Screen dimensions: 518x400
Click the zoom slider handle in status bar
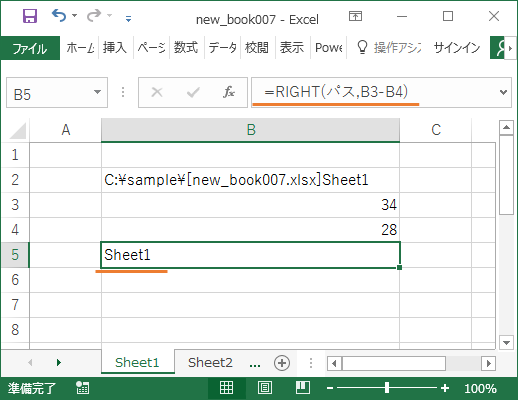[x=387, y=388]
